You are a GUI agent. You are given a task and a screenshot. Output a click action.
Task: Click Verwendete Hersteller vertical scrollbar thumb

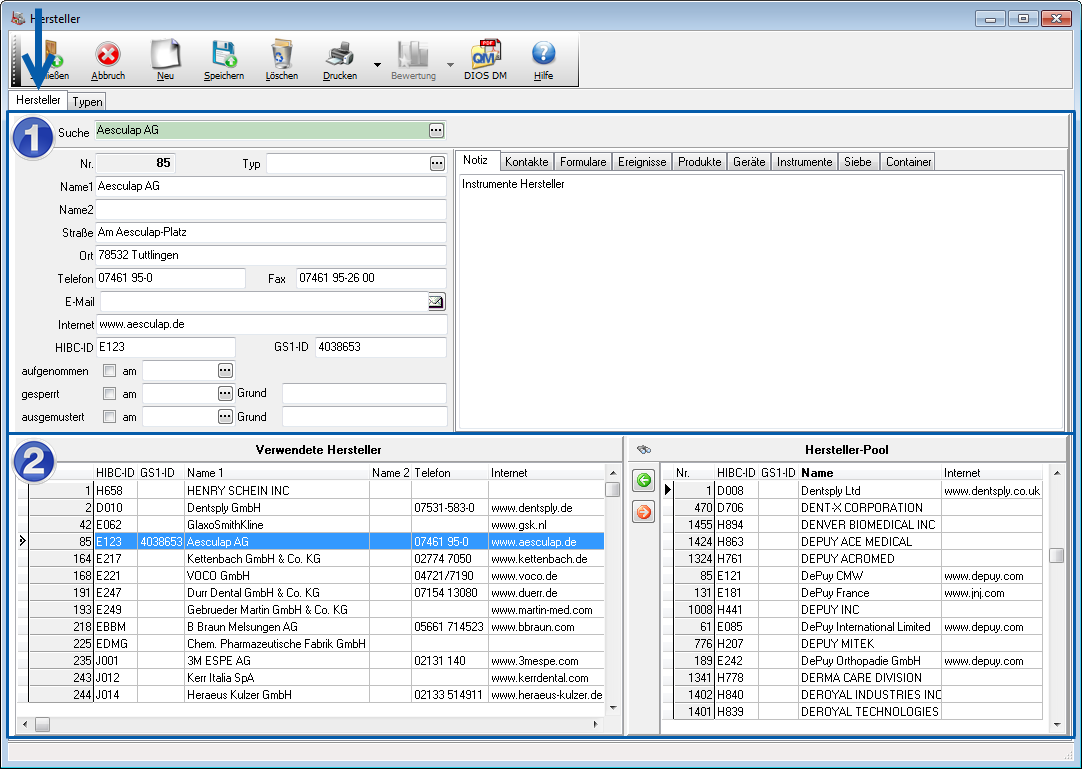coord(612,489)
